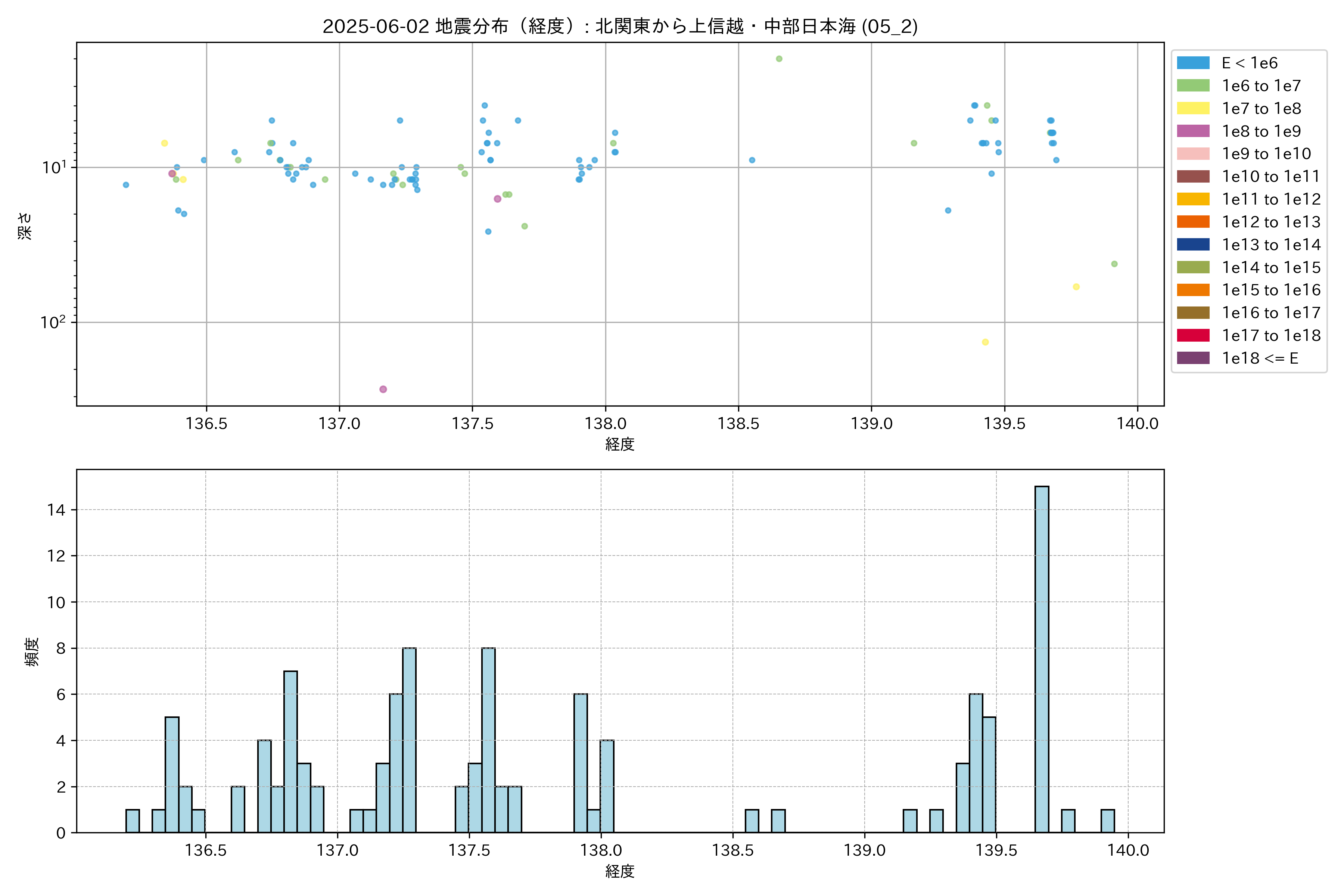Click the chart title text at top
This screenshot has height=896, width=1344.
[x=620, y=26]
